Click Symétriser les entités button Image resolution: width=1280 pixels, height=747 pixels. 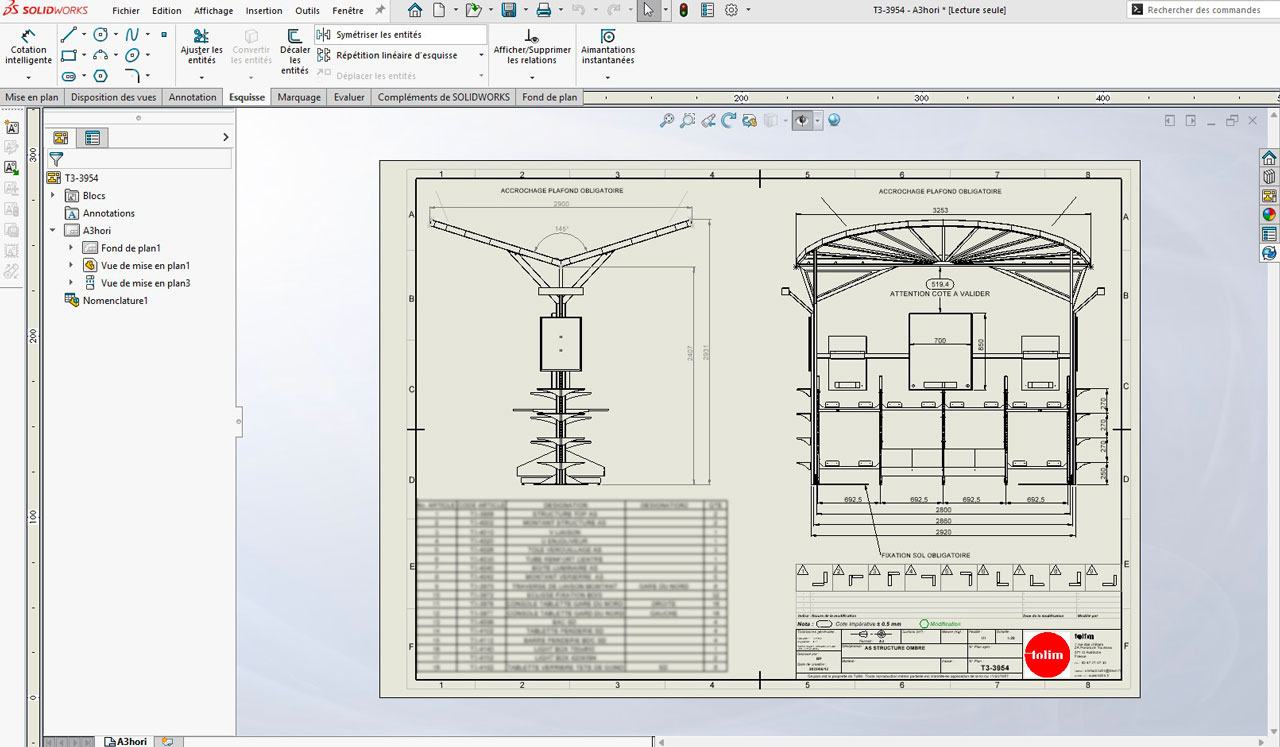pyautogui.click(x=378, y=35)
